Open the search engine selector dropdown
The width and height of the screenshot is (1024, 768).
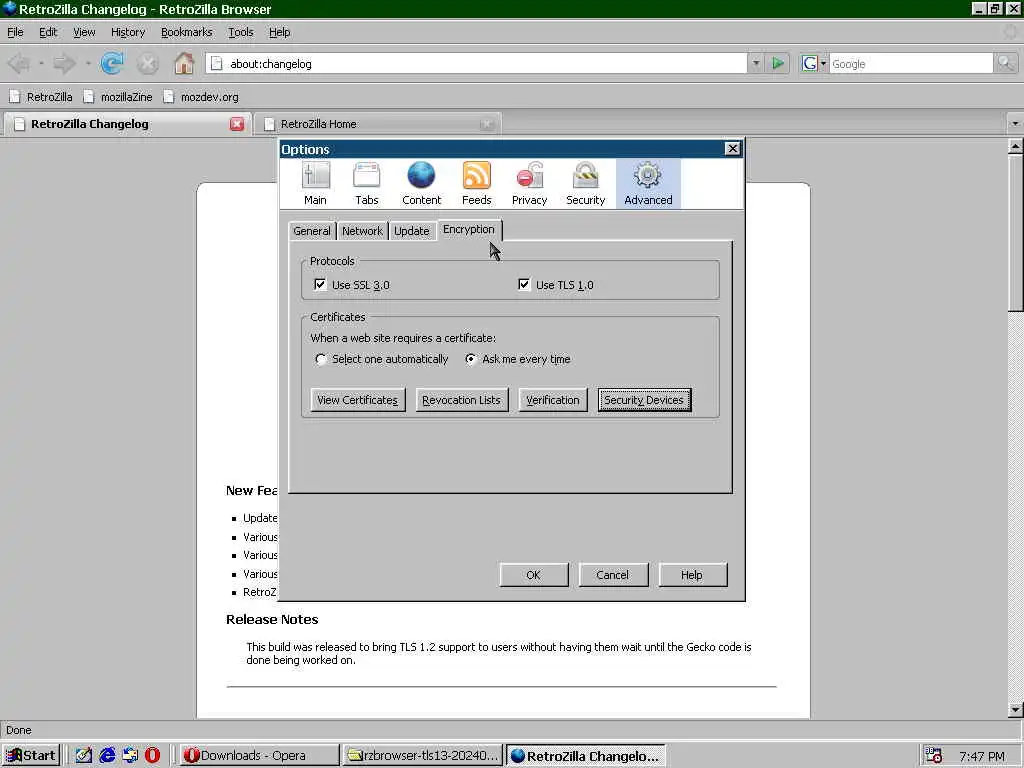823,63
